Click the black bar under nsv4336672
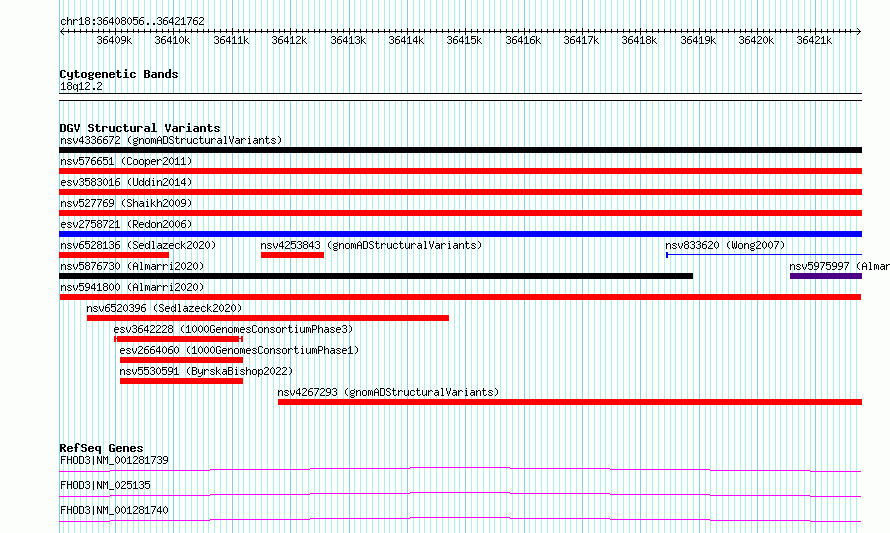Viewport: 890px width, 533px height. click(460, 150)
